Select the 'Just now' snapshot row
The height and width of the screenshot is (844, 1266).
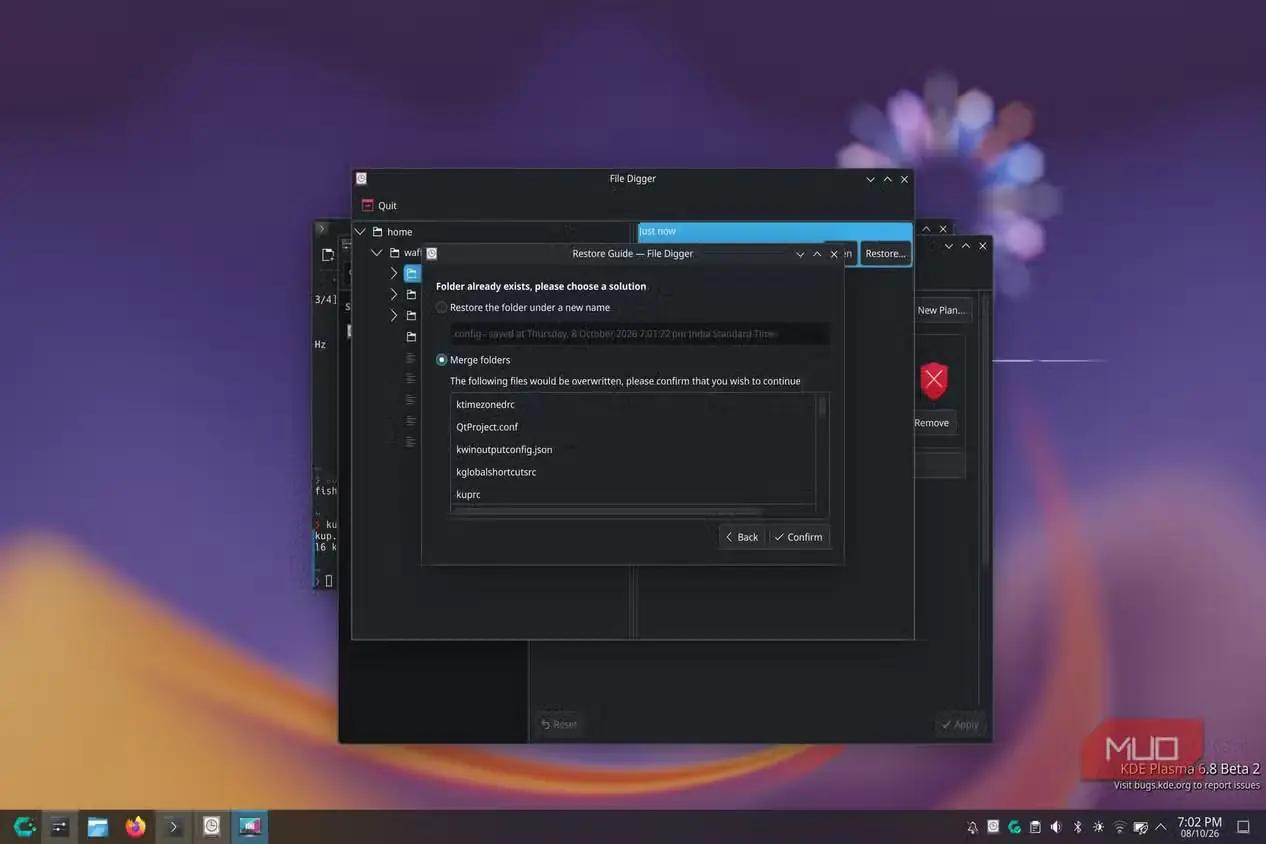[x=775, y=232]
